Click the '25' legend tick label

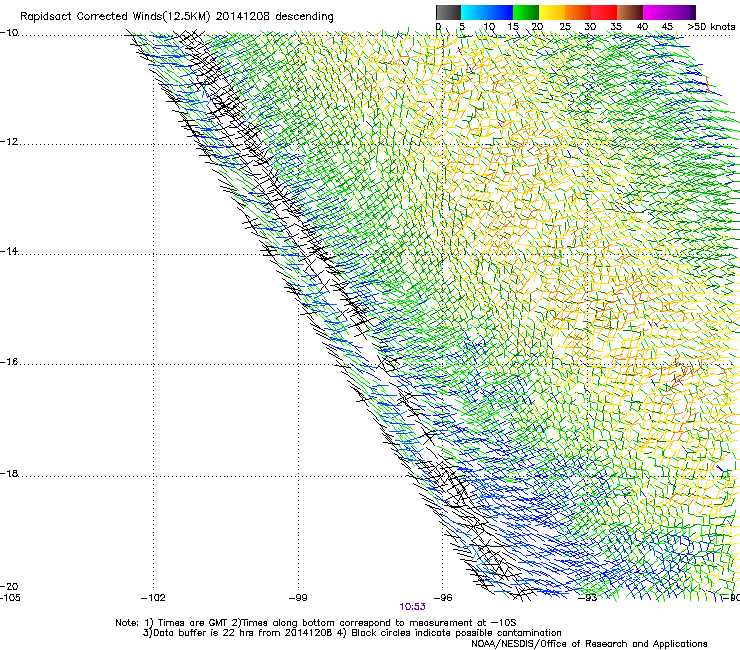[565, 27]
